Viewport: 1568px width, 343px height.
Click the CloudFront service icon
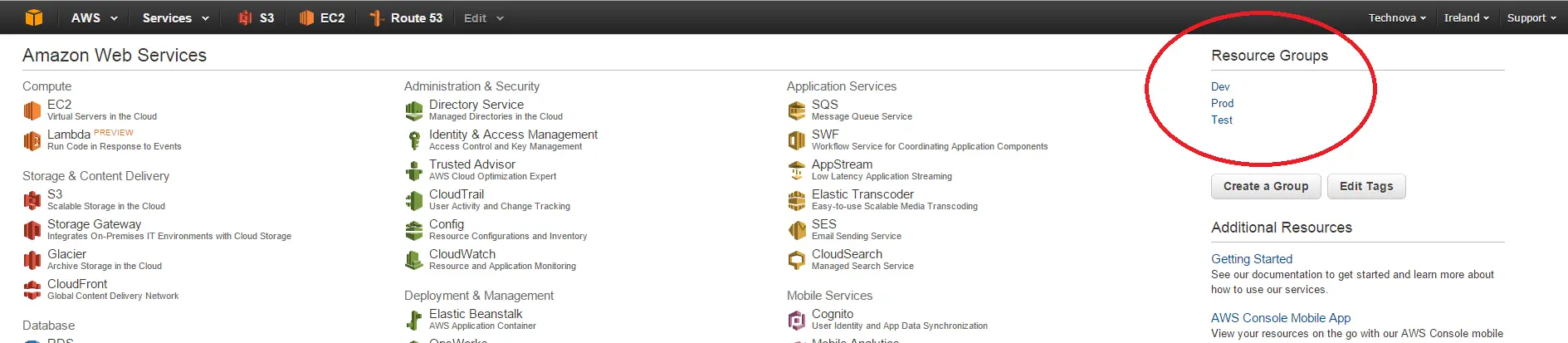pyautogui.click(x=32, y=290)
